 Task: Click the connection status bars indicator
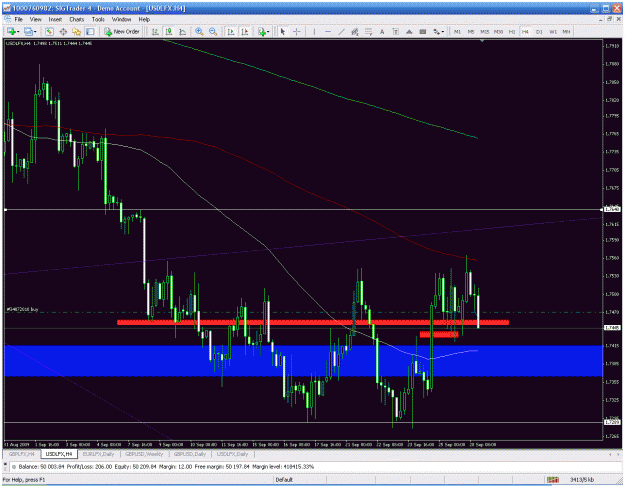(552, 480)
